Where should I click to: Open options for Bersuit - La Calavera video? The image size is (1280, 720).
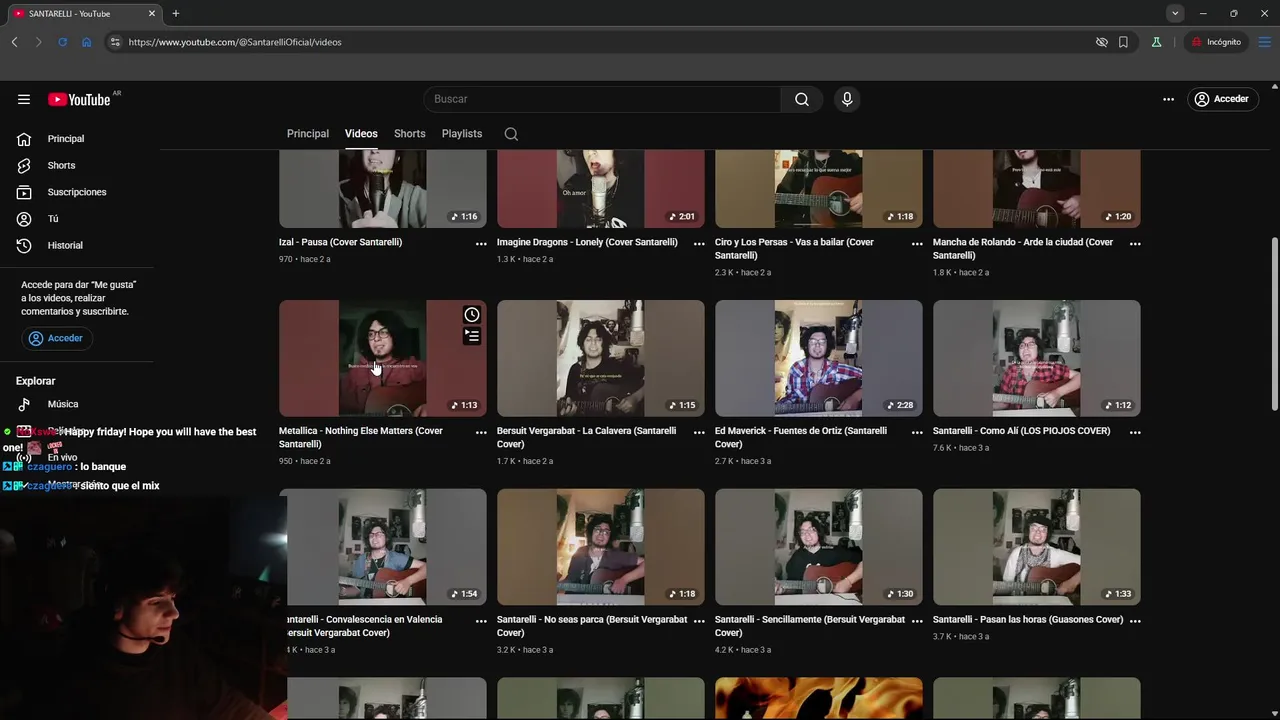699,433
